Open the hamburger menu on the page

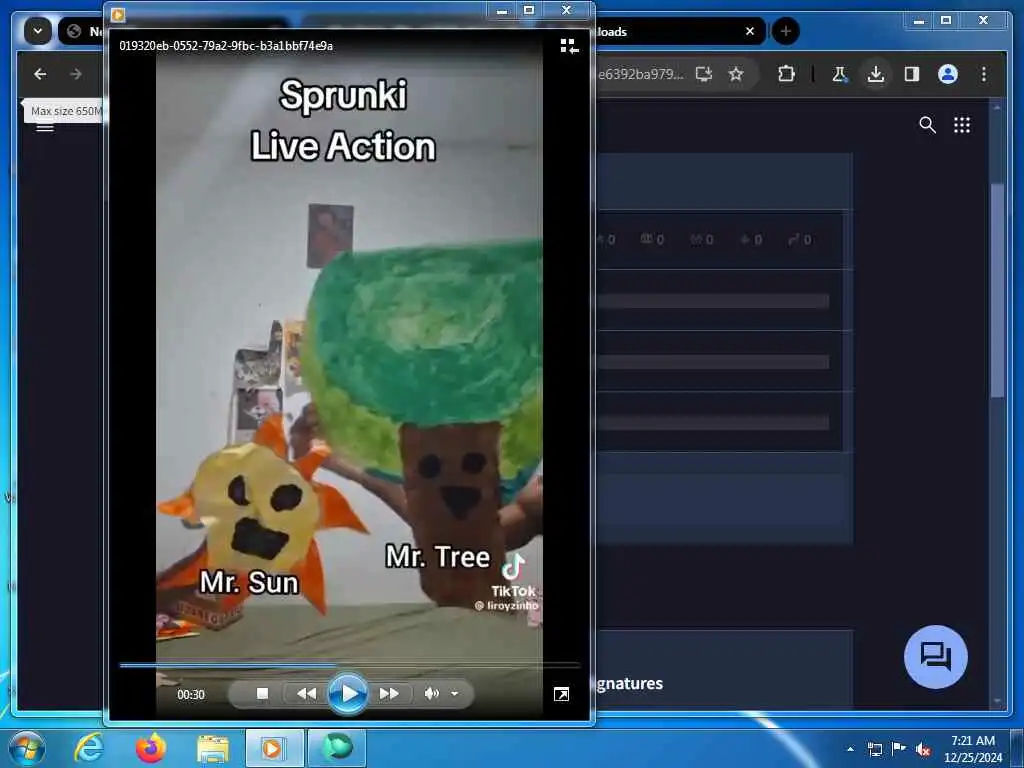(x=44, y=127)
